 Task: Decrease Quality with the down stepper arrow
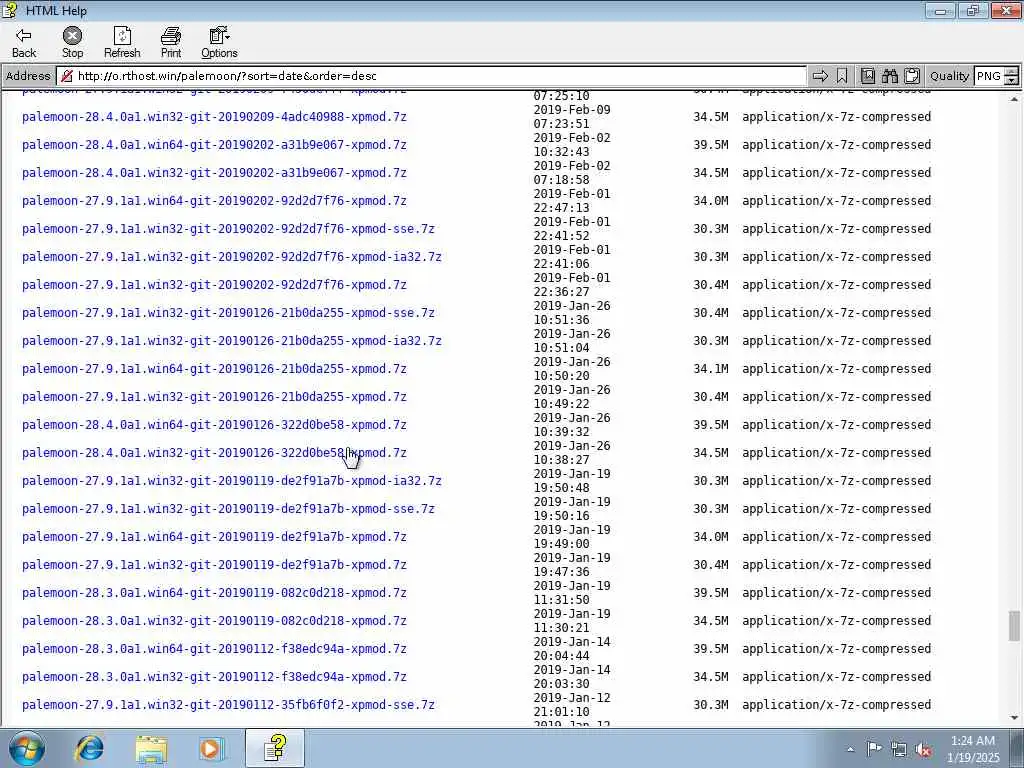[x=1012, y=81]
